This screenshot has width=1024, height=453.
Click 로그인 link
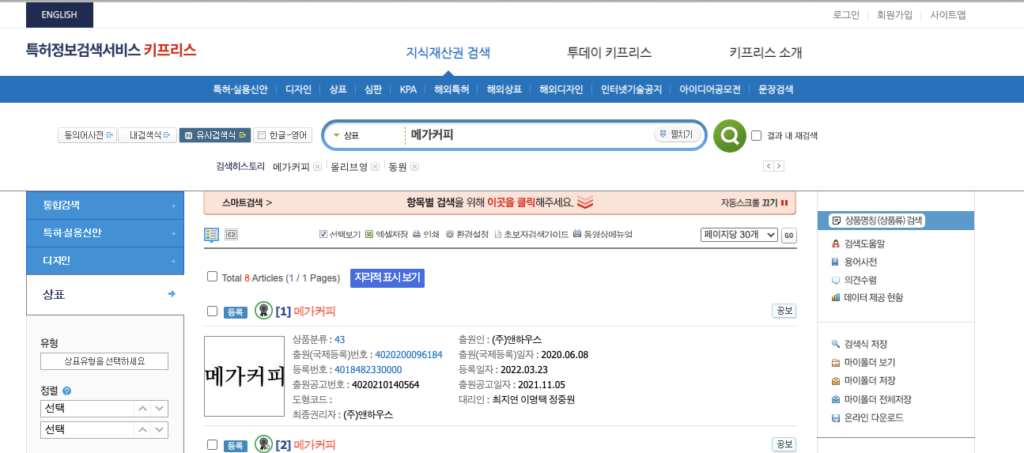coord(846,15)
